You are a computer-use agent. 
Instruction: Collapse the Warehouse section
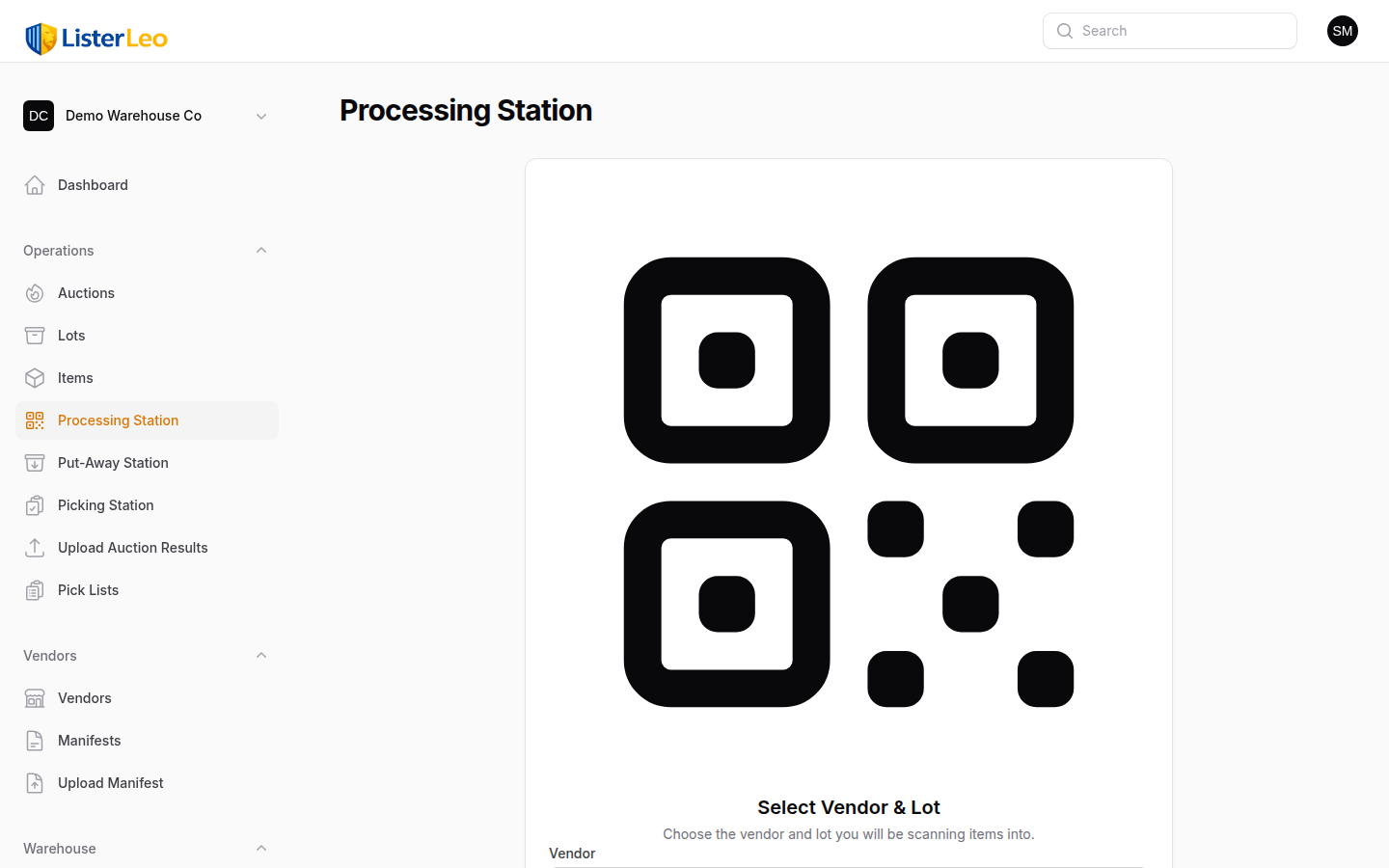(260, 848)
